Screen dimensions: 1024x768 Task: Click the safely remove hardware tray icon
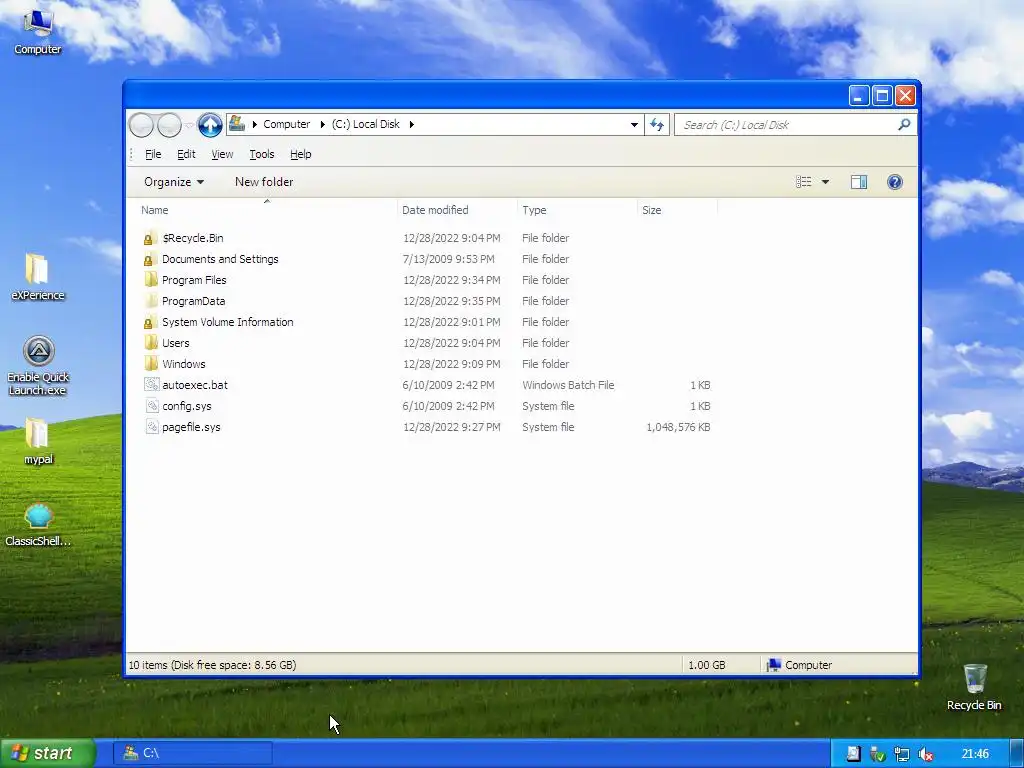877,754
